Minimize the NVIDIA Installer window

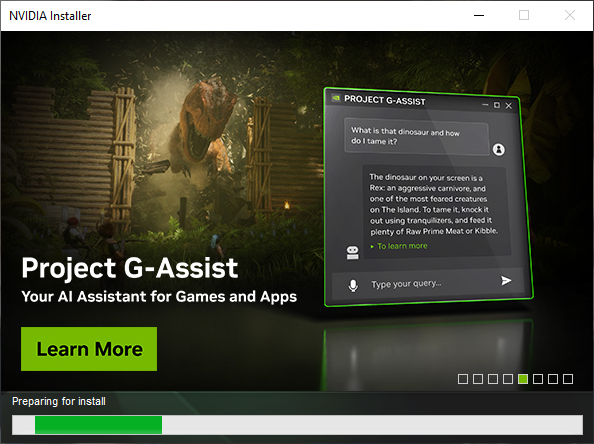(x=479, y=16)
